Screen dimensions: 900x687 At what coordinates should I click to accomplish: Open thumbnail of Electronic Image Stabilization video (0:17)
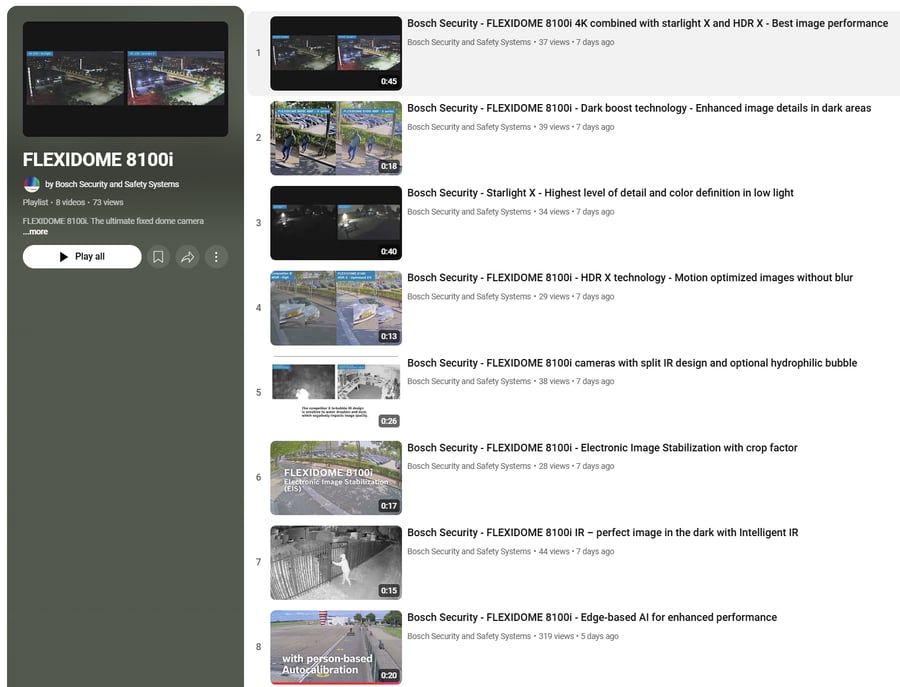(x=336, y=478)
